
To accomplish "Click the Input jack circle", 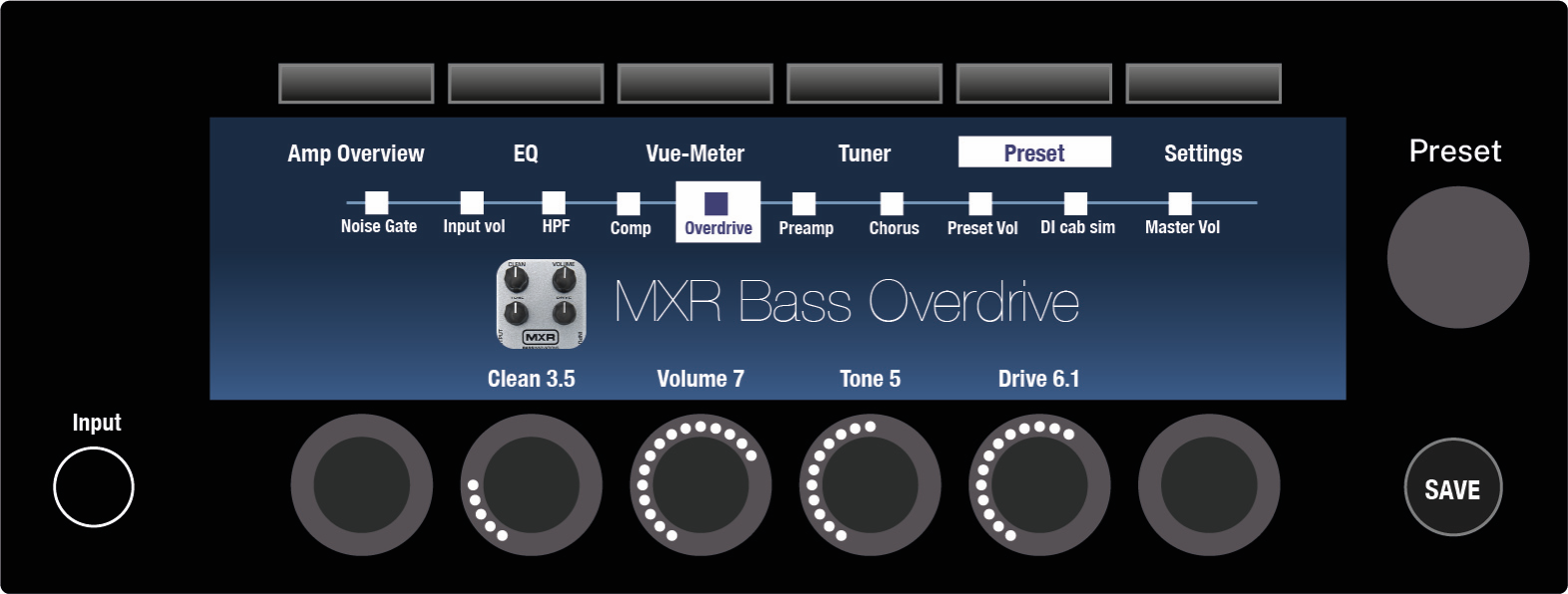I will tap(94, 486).
